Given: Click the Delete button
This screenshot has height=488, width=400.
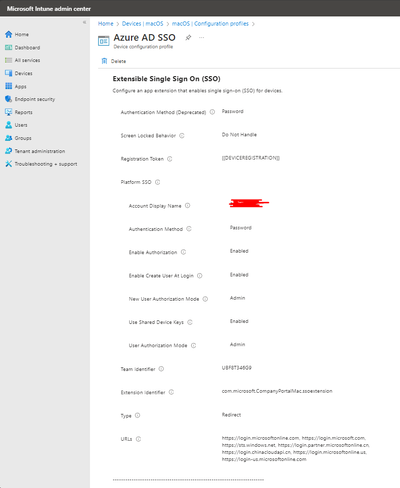Looking at the screenshot, I should (114, 61).
